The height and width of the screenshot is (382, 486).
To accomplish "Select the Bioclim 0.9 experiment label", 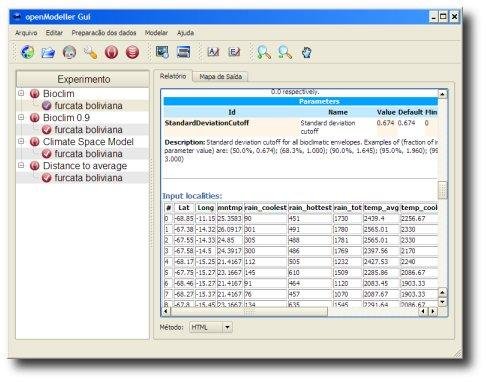I will [66, 118].
